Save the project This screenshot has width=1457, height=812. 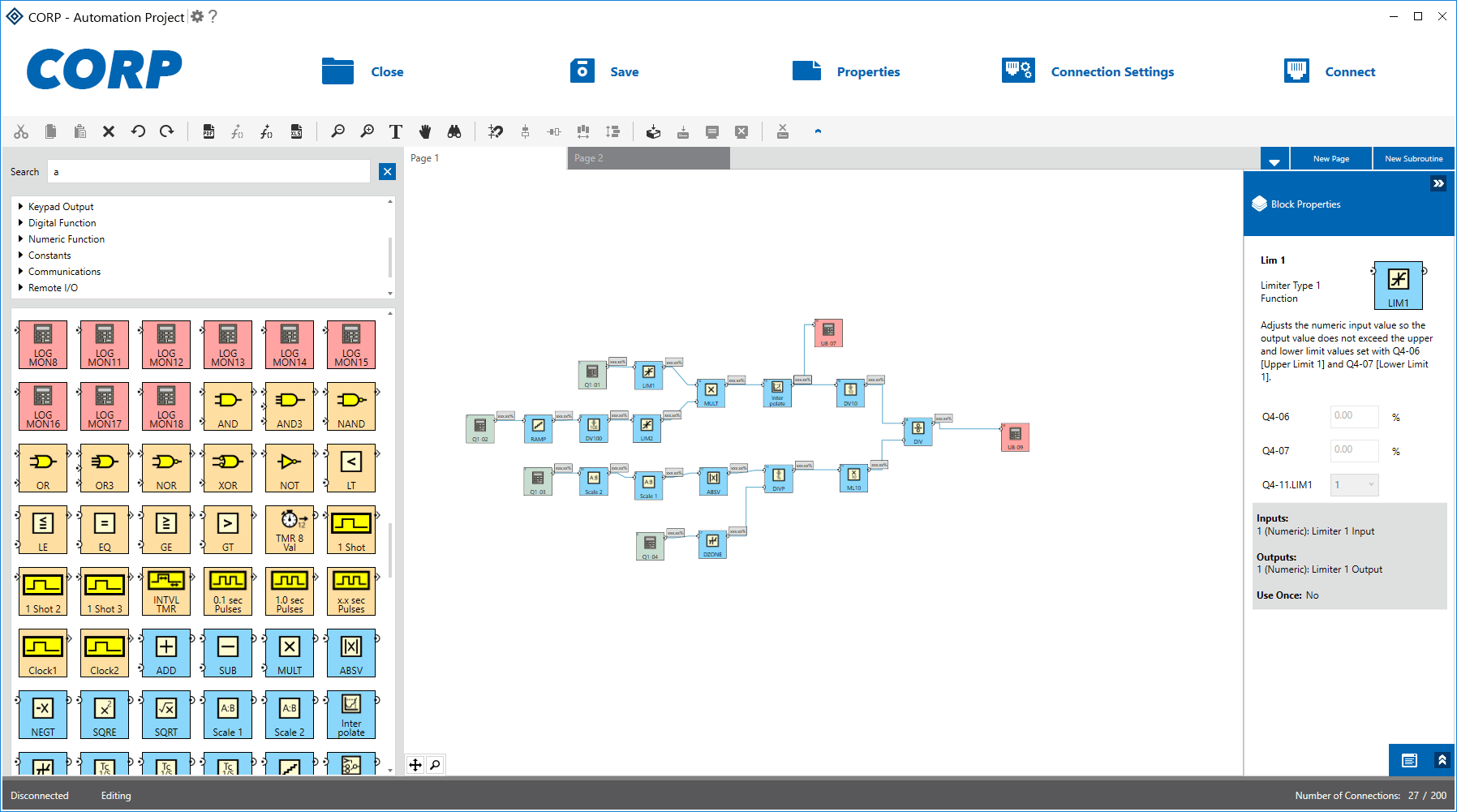[x=604, y=71]
